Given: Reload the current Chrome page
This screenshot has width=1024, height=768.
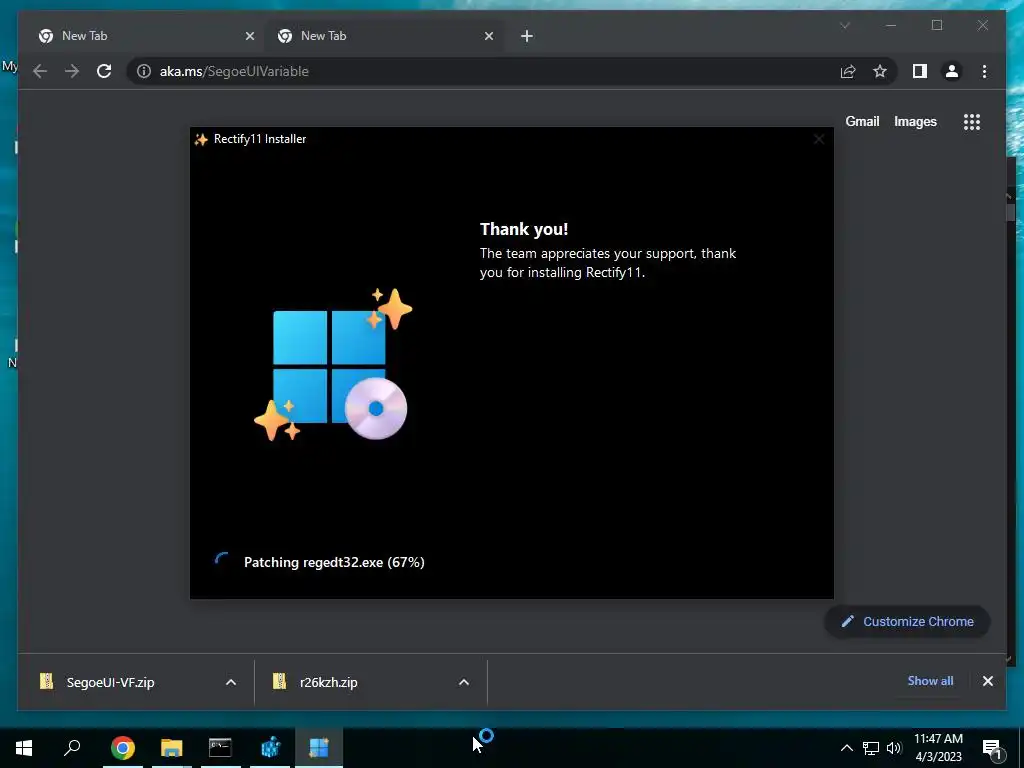Looking at the screenshot, I should tap(104, 71).
